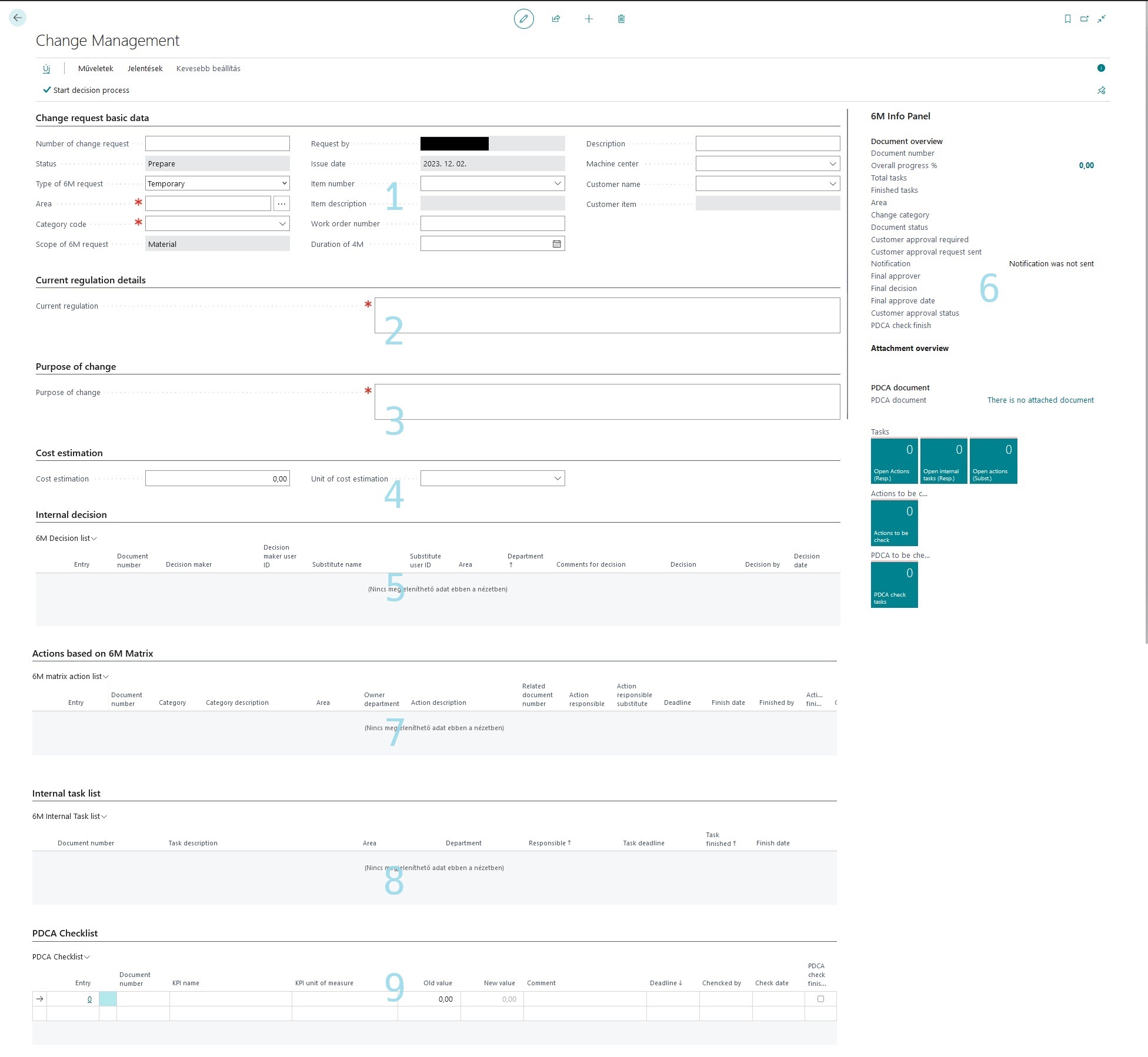Tick the PDCA check finished checkbox
This screenshot has height=1057, width=1148.
click(820, 999)
